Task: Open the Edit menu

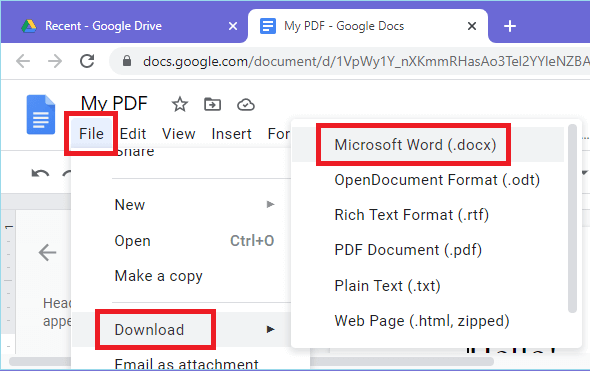Action: tap(133, 134)
